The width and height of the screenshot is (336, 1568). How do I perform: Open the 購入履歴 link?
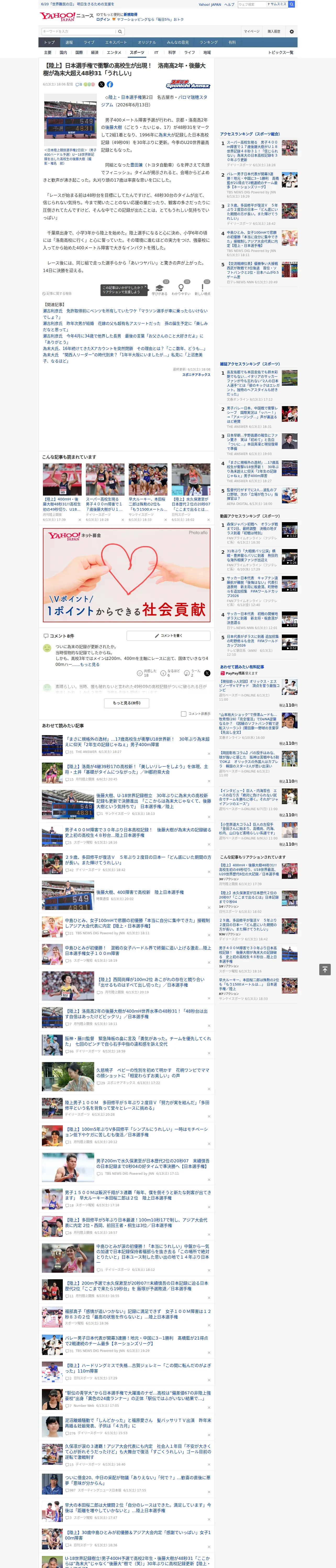point(274,32)
